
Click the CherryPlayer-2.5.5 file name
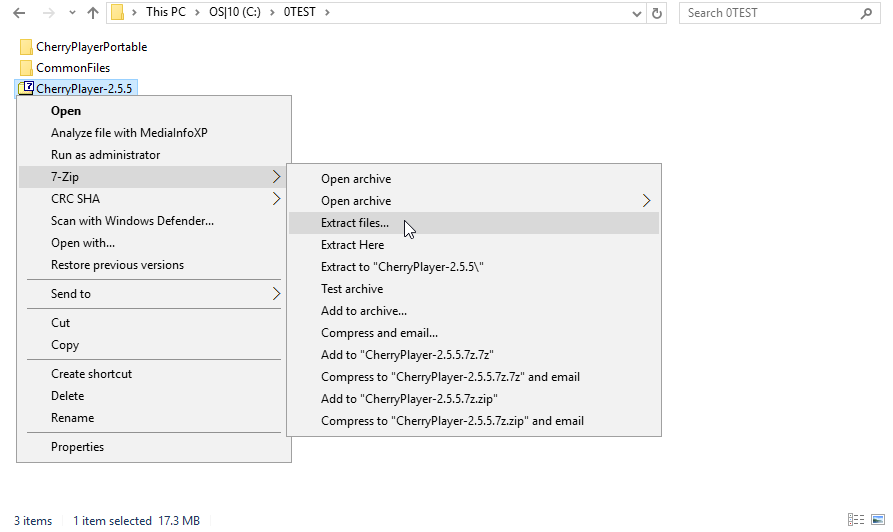(x=84, y=89)
